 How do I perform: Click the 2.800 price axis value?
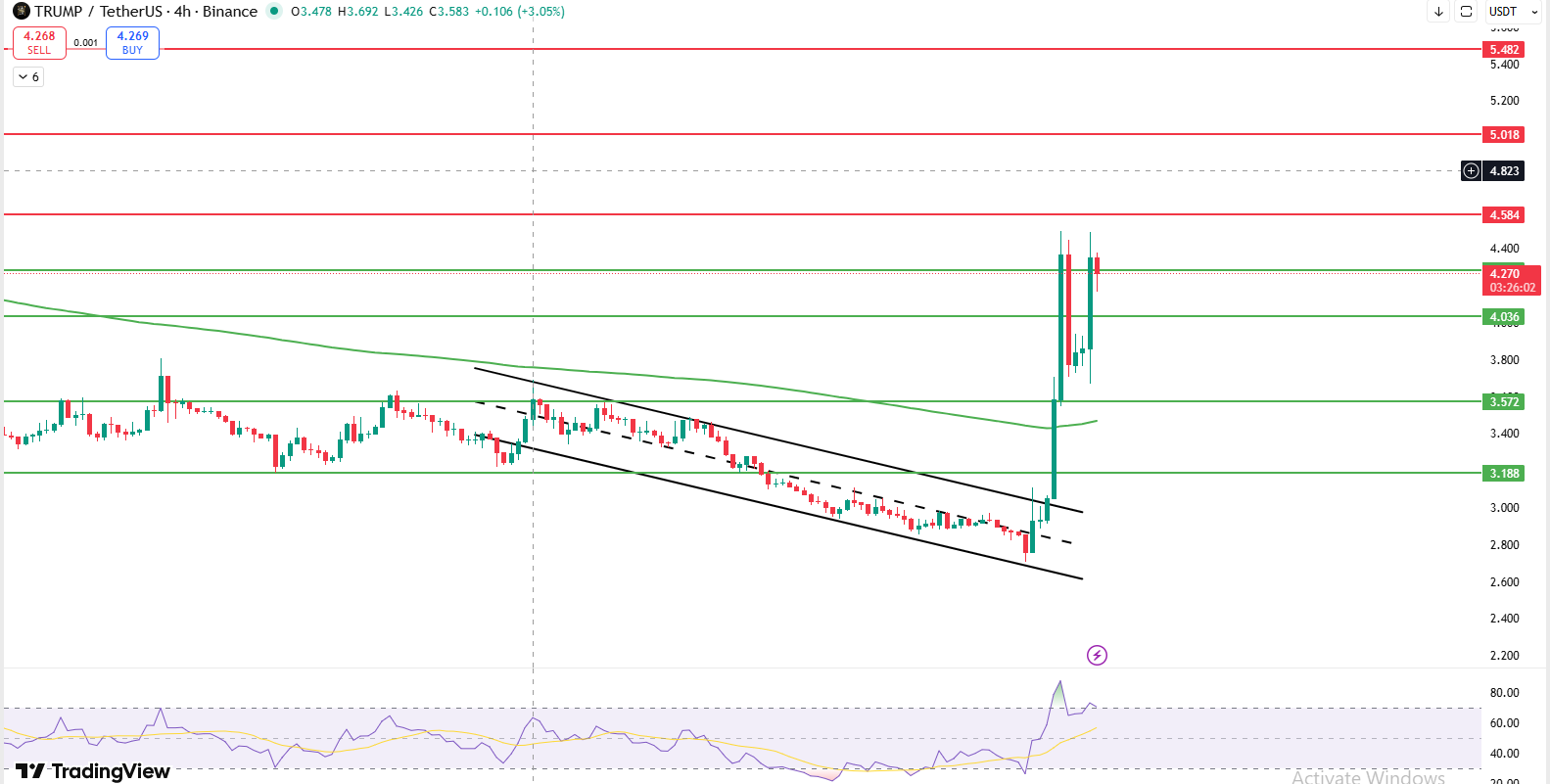[x=1504, y=545]
